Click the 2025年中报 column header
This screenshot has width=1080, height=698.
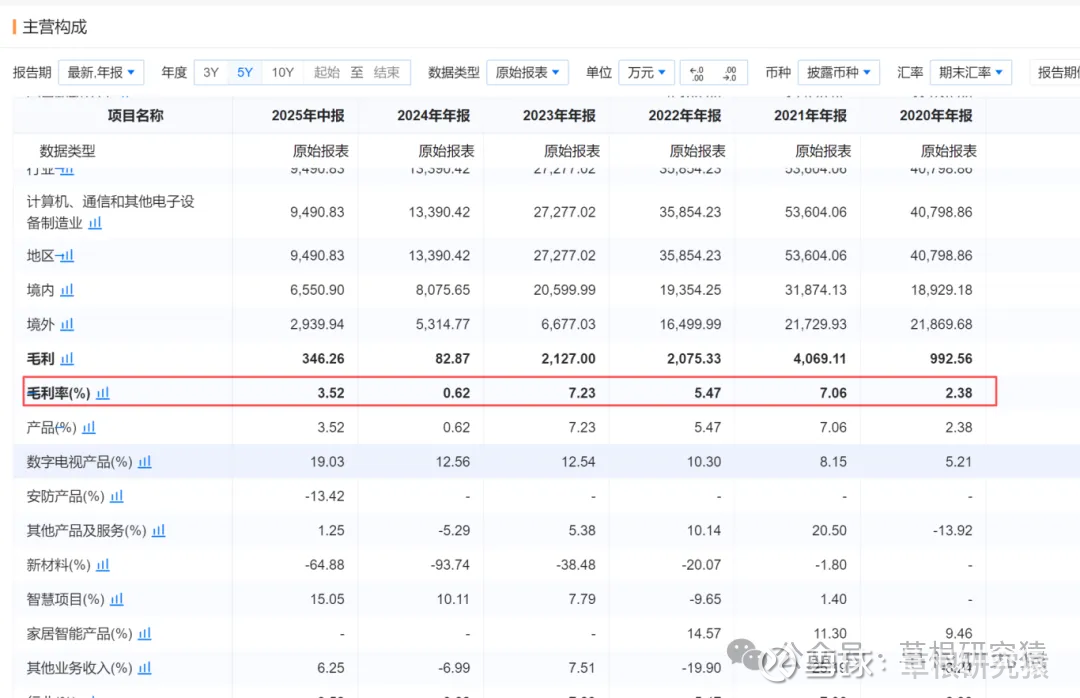coord(308,116)
